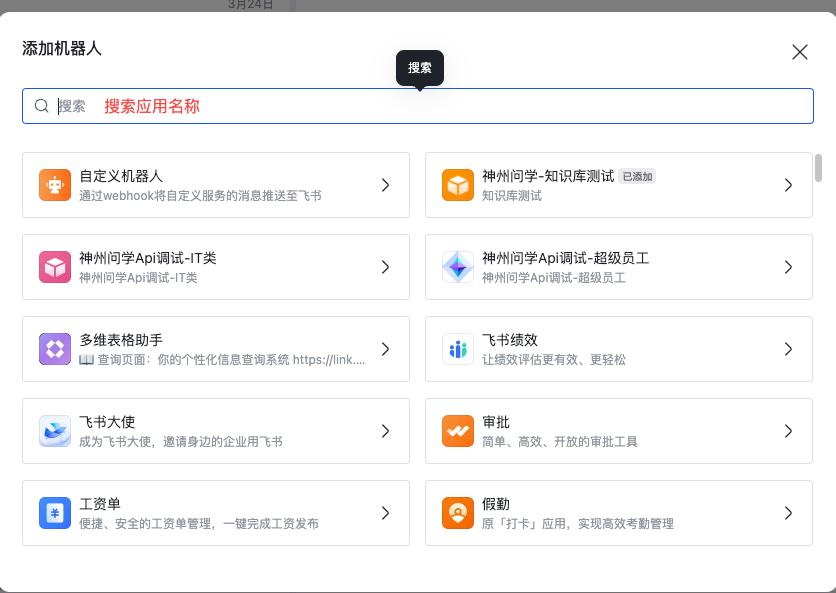Expand the 工资单 chevron
The height and width of the screenshot is (593, 836).
pos(385,513)
